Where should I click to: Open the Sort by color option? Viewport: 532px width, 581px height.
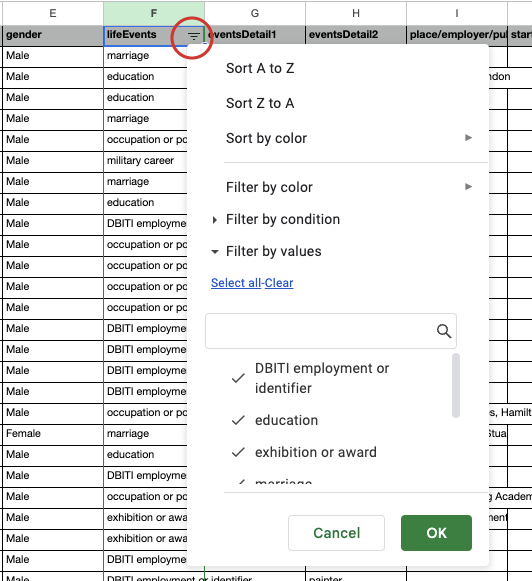click(x=266, y=138)
